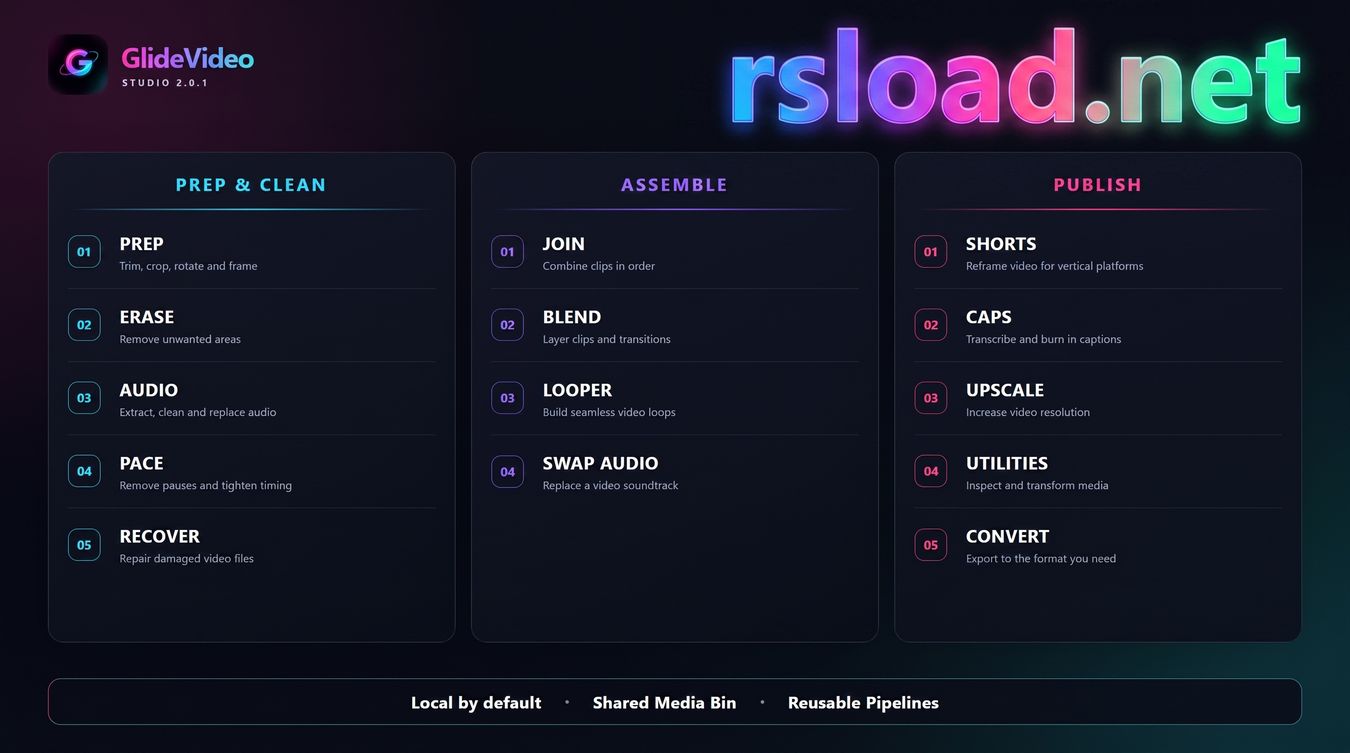
Task: Click the 04 badge beside SWAP AUDIO
Action: pyautogui.click(x=507, y=471)
